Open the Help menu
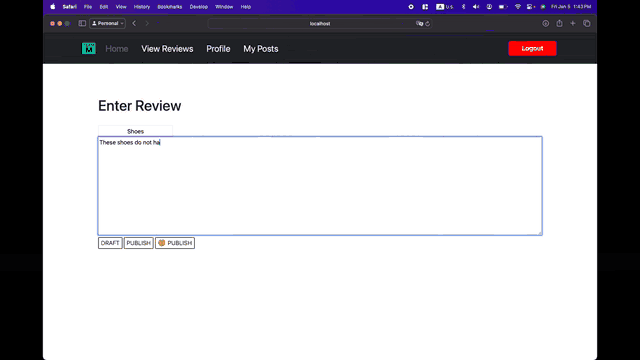The height and width of the screenshot is (360, 640). (246, 7)
